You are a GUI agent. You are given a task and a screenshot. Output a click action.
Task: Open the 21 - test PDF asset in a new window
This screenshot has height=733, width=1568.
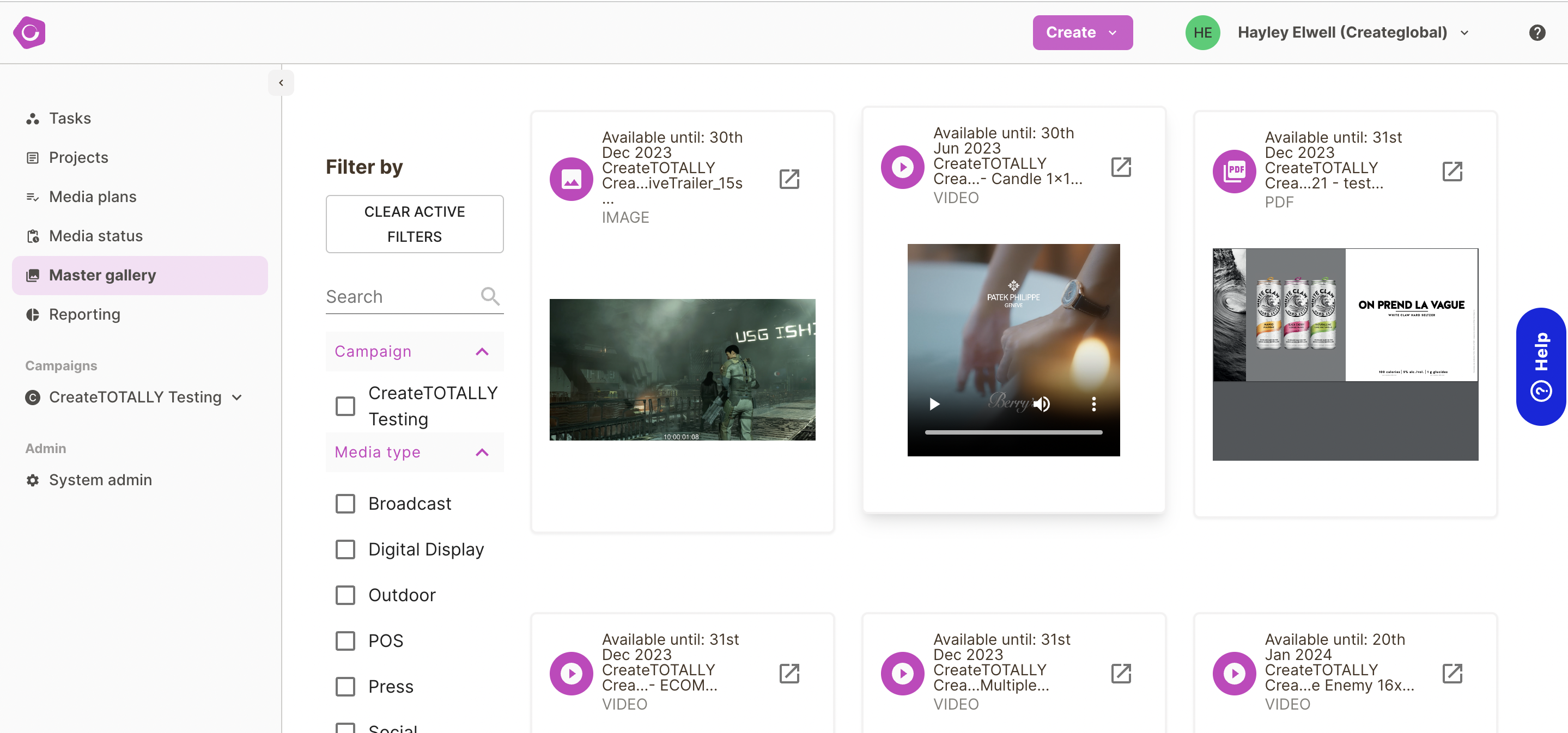(x=1452, y=172)
